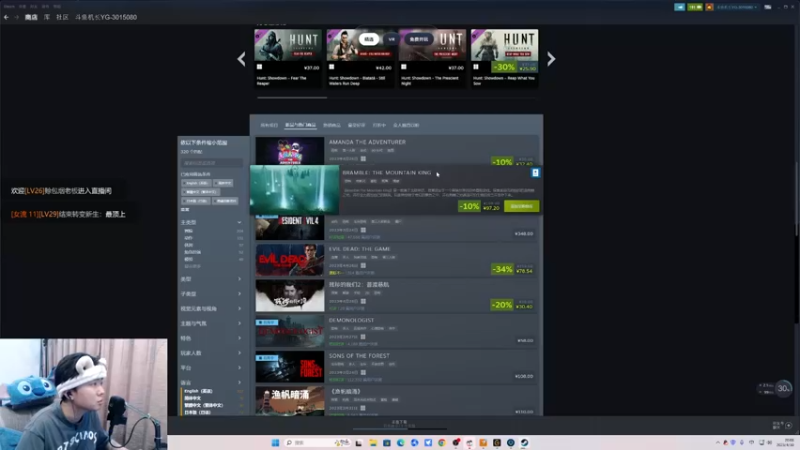
Task: Open the Sons Of The Forest title
Action: click(x=359, y=356)
